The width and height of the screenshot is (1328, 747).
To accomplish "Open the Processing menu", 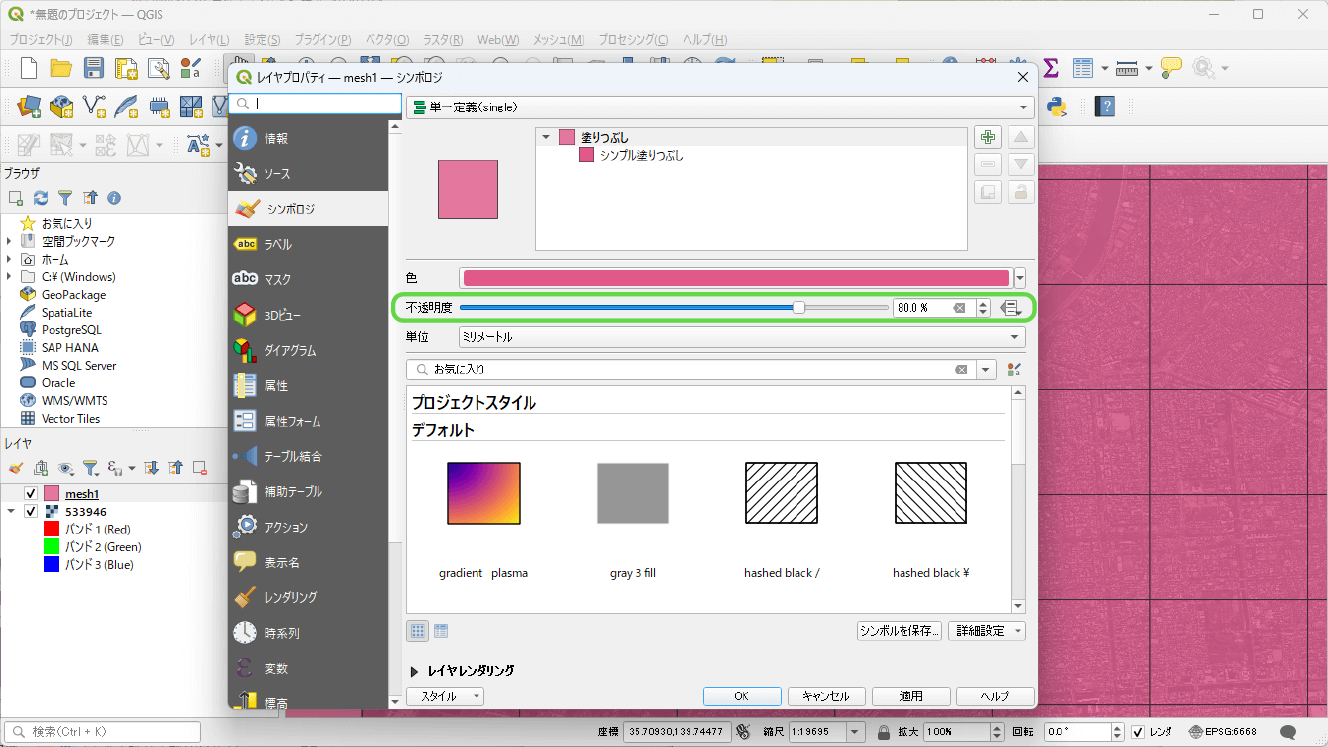I will click(633, 40).
